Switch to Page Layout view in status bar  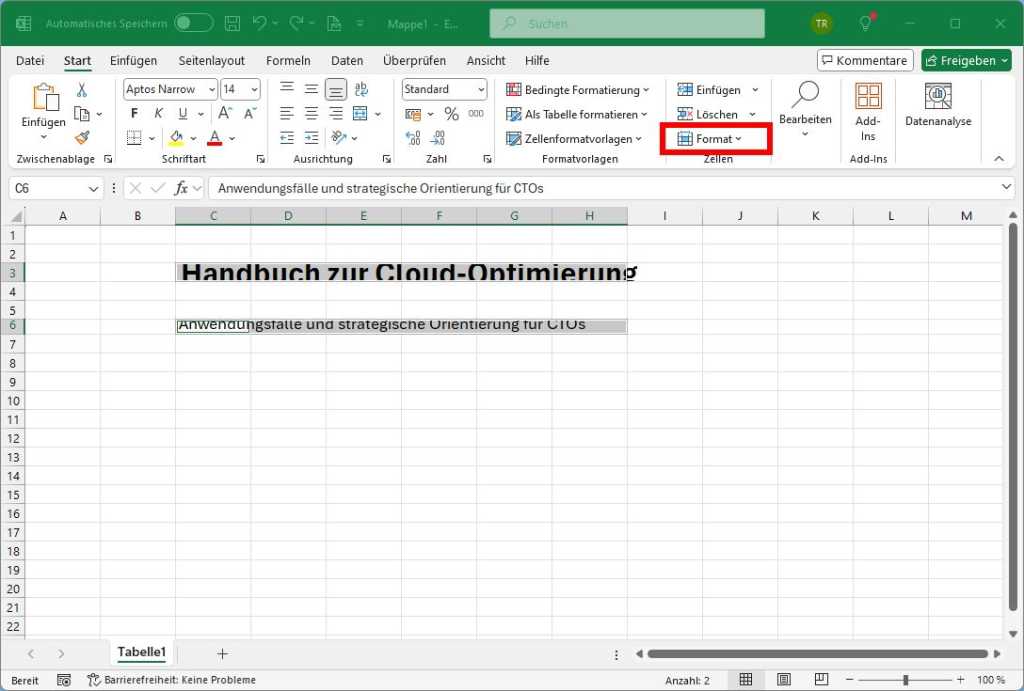click(x=784, y=680)
